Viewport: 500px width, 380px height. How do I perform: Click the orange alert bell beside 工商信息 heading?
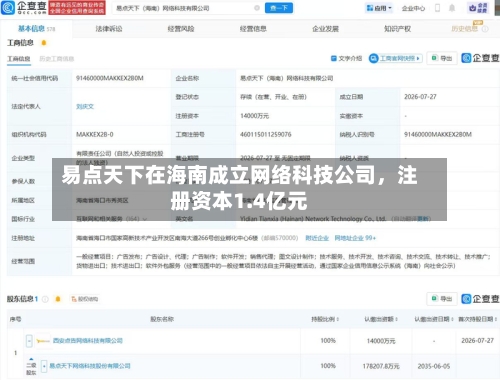(44, 43)
